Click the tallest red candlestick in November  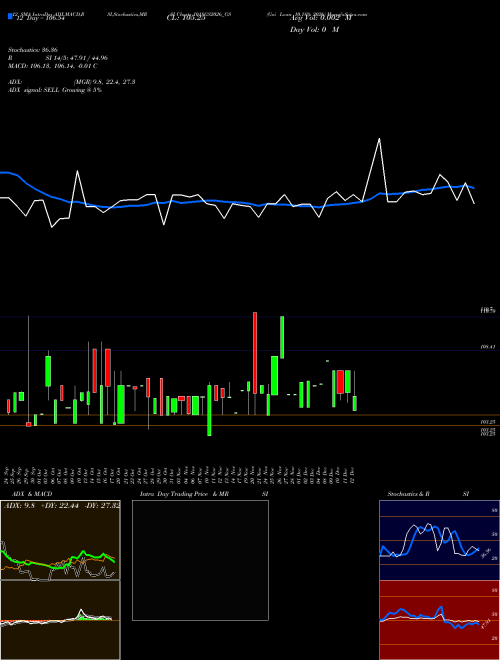coord(255,353)
